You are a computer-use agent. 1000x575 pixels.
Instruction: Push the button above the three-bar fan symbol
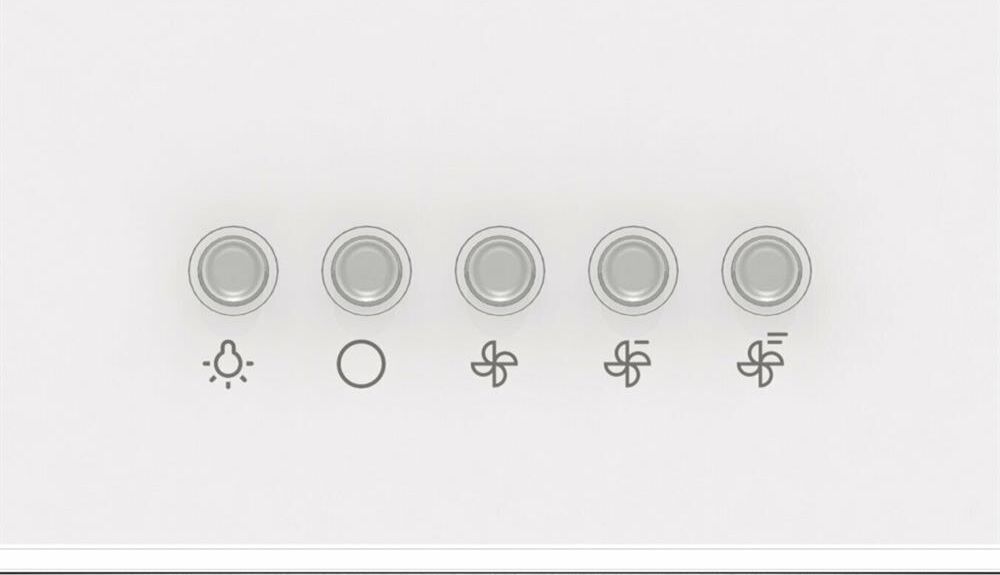click(x=767, y=271)
